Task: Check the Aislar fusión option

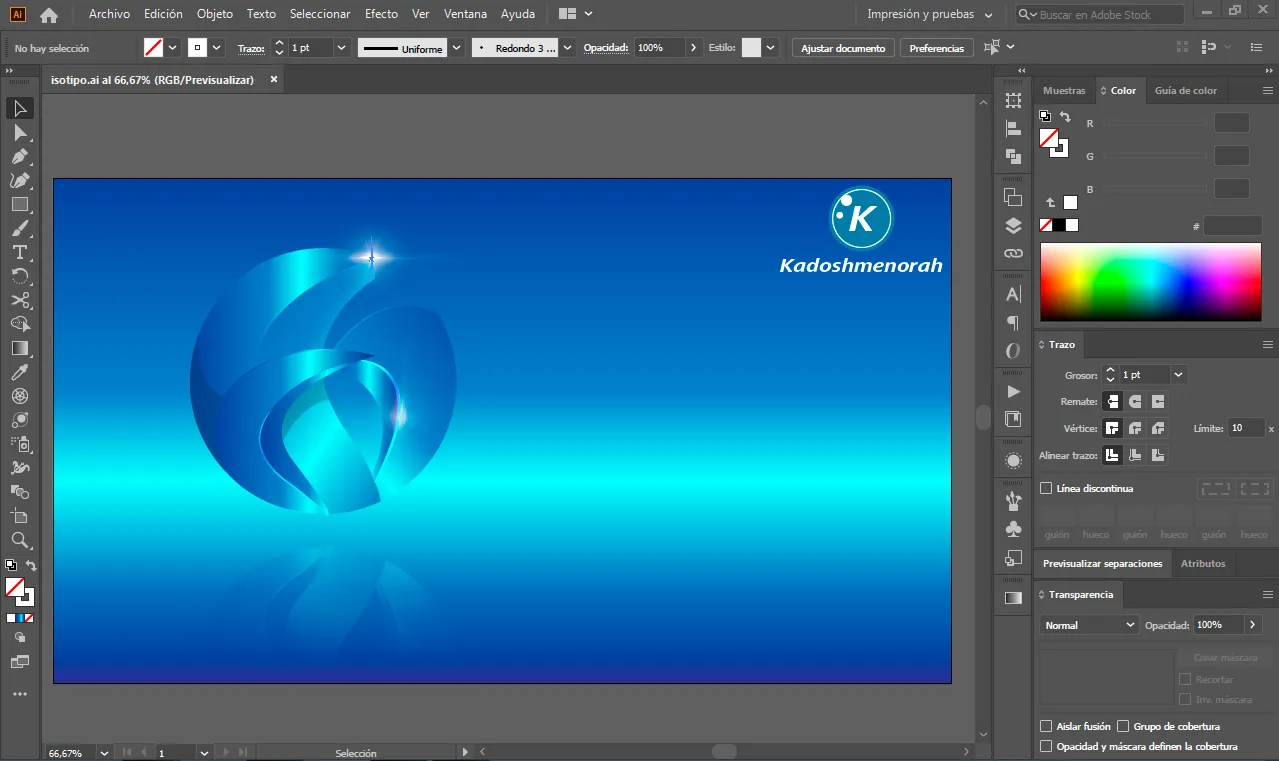Action: [1046, 727]
